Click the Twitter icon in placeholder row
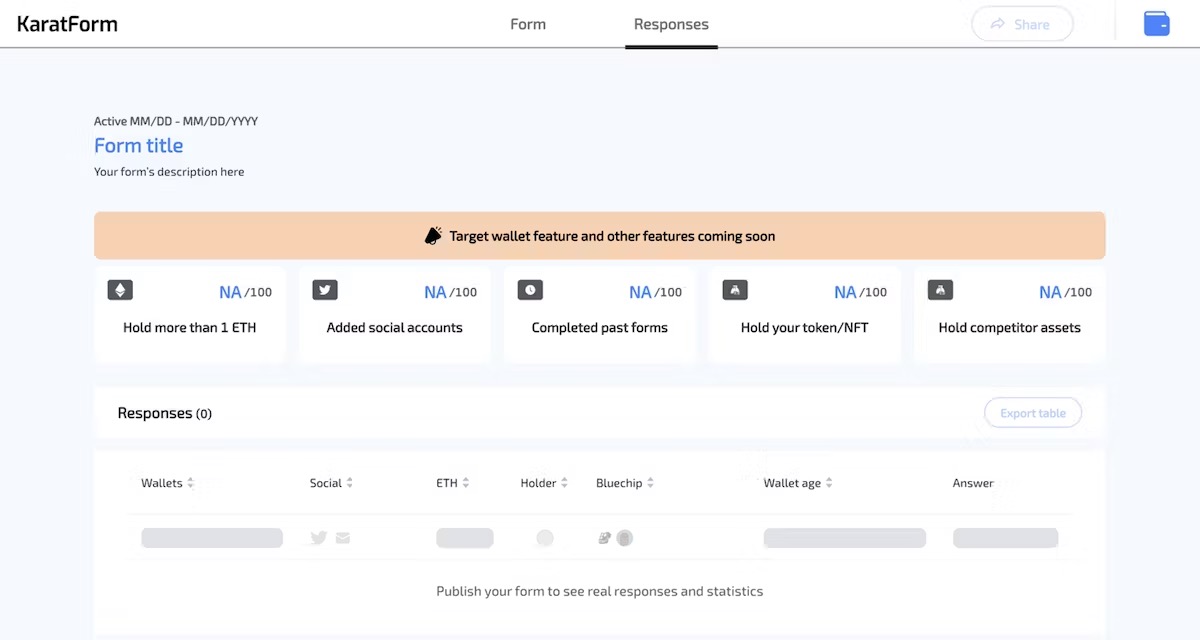Screen dimensions: 1200x640 (x=319, y=538)
